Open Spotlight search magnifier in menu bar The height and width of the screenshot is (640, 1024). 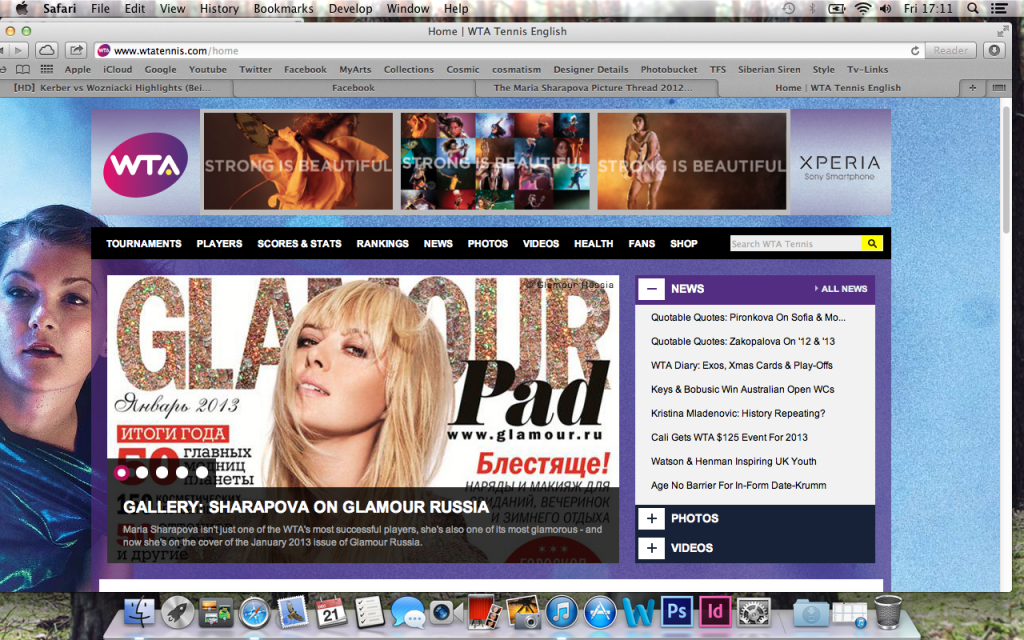pyautogui.click(x=973, y=8)
